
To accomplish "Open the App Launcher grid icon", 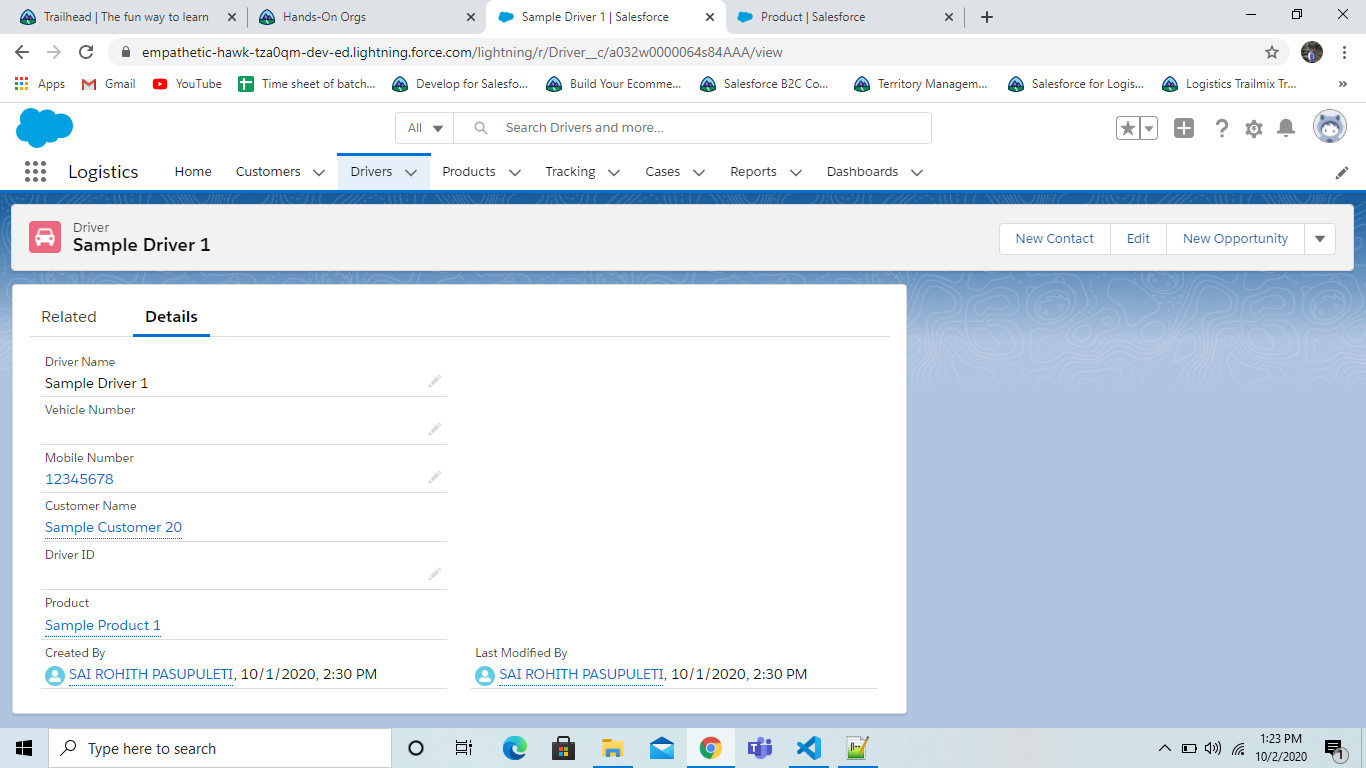I will pyautogui.click(x=34, y=171).
